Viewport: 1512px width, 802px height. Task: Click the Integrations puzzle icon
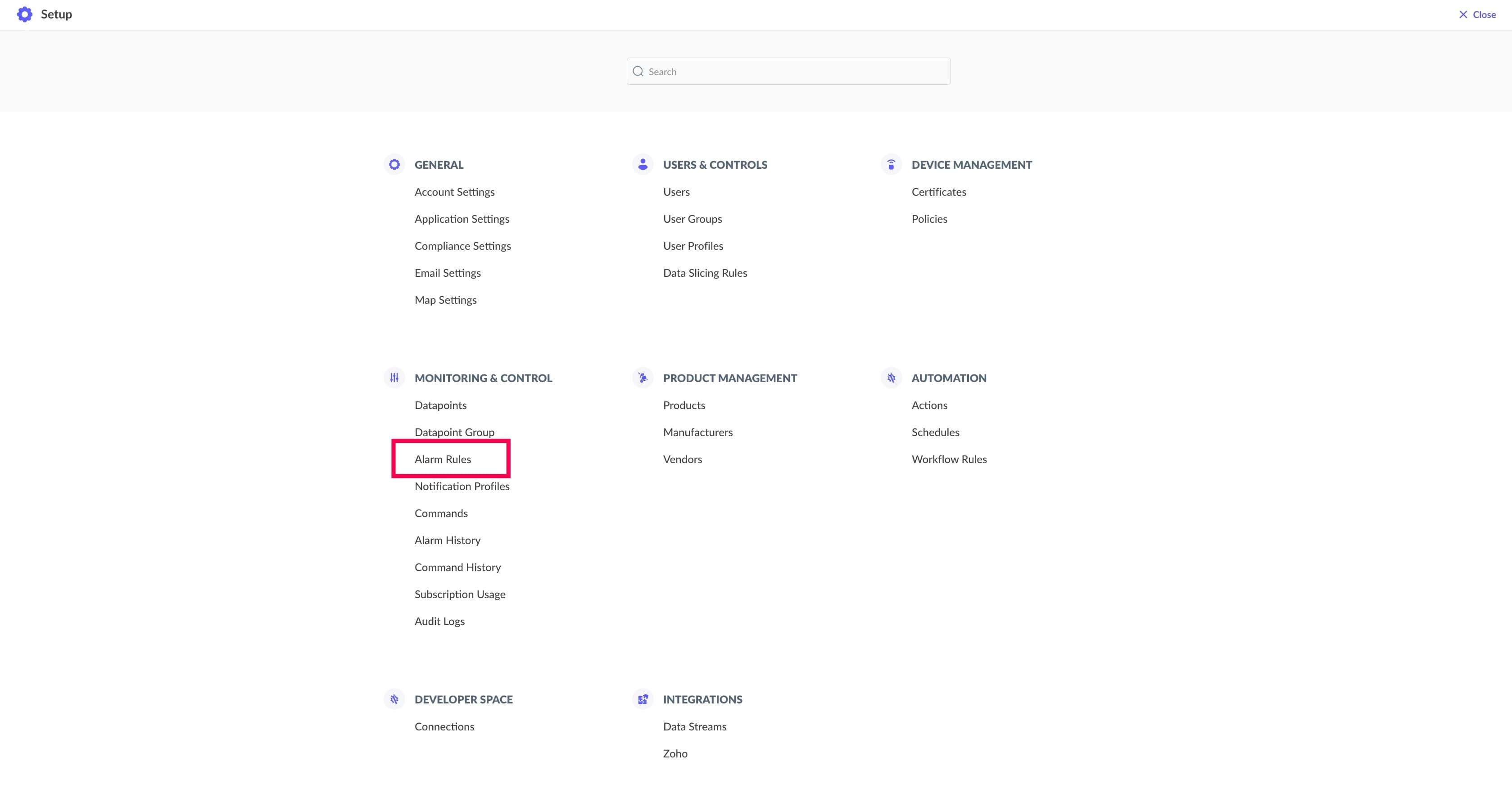pyautogui.click(x=643, y=699)
